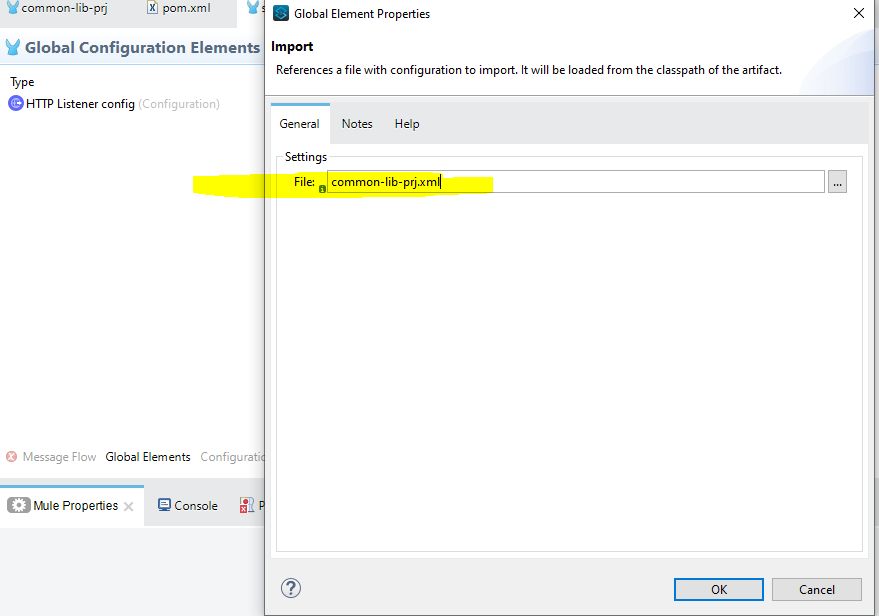Click the Message Flow error icon
The image size is (879, 616).
[x=11, y=456]
